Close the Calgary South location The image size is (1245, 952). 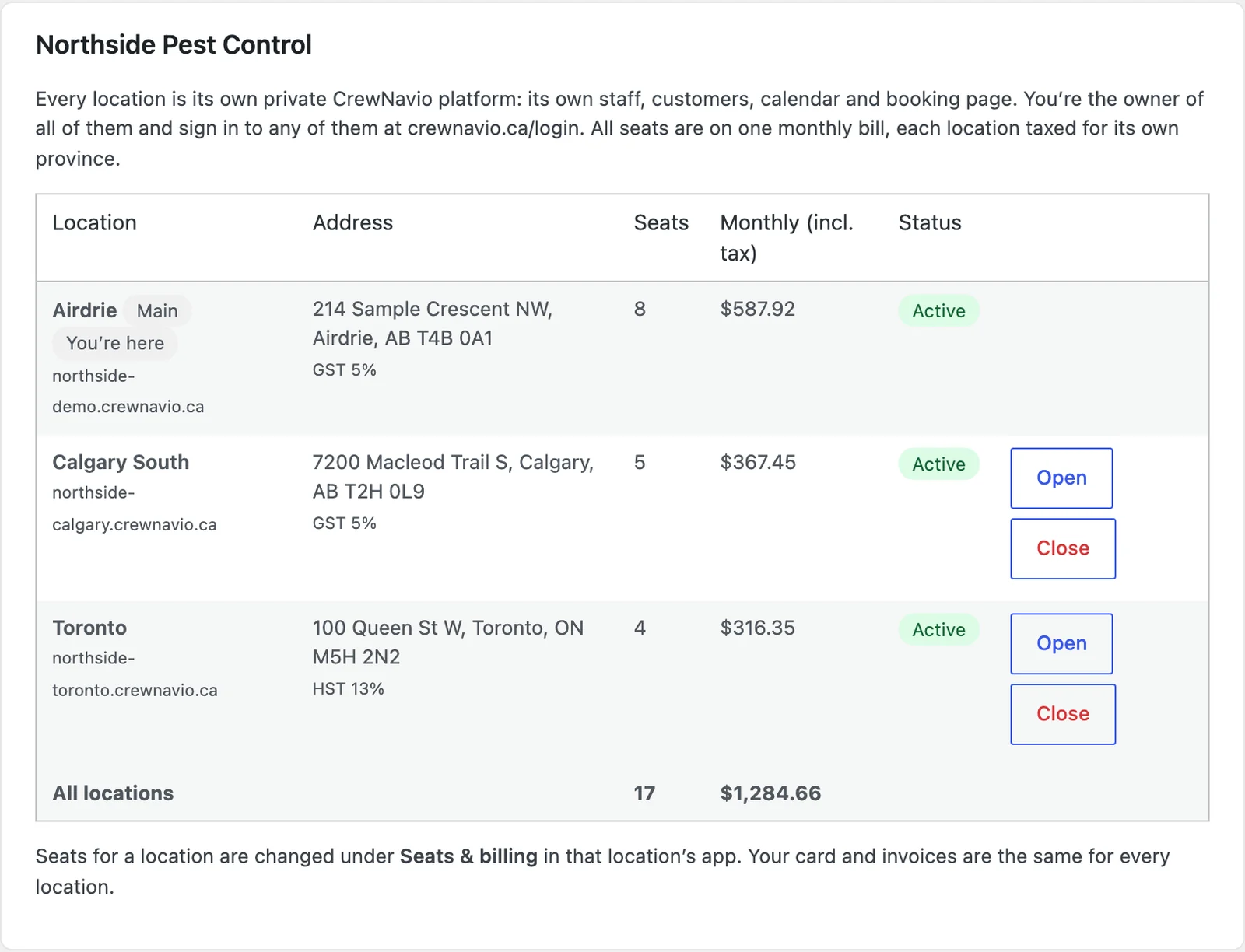tap(1063, 548)
